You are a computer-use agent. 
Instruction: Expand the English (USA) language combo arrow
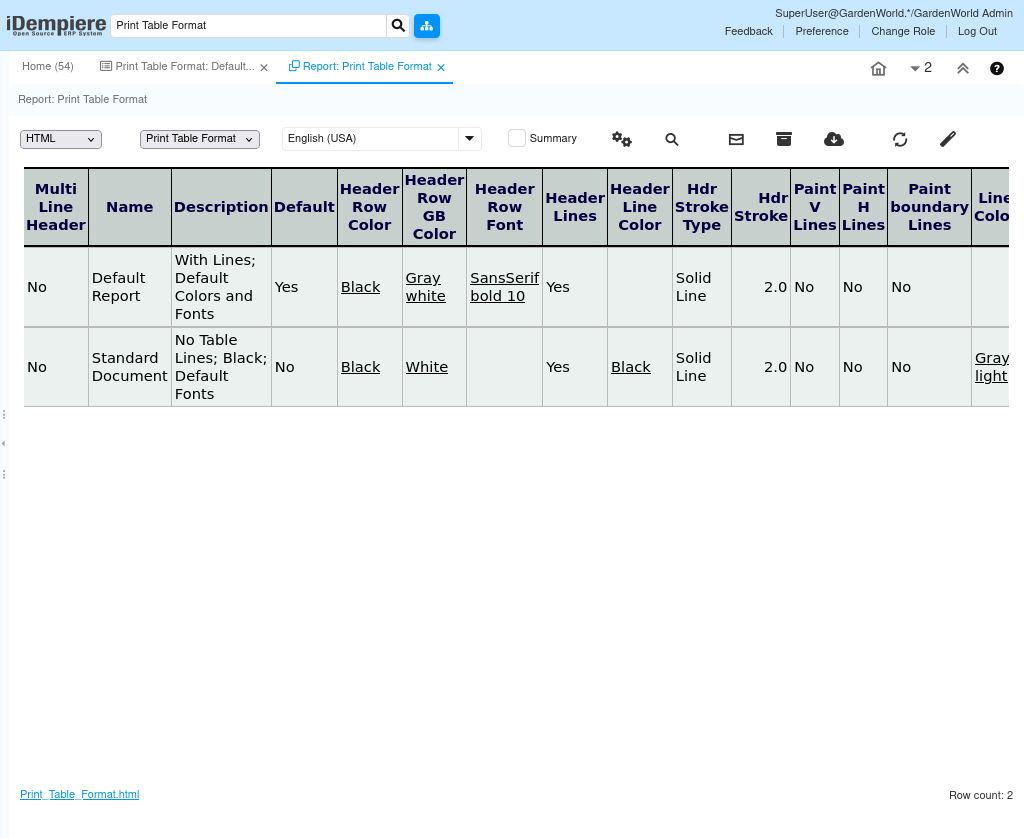pyautogui.click(x=470, y=138)
